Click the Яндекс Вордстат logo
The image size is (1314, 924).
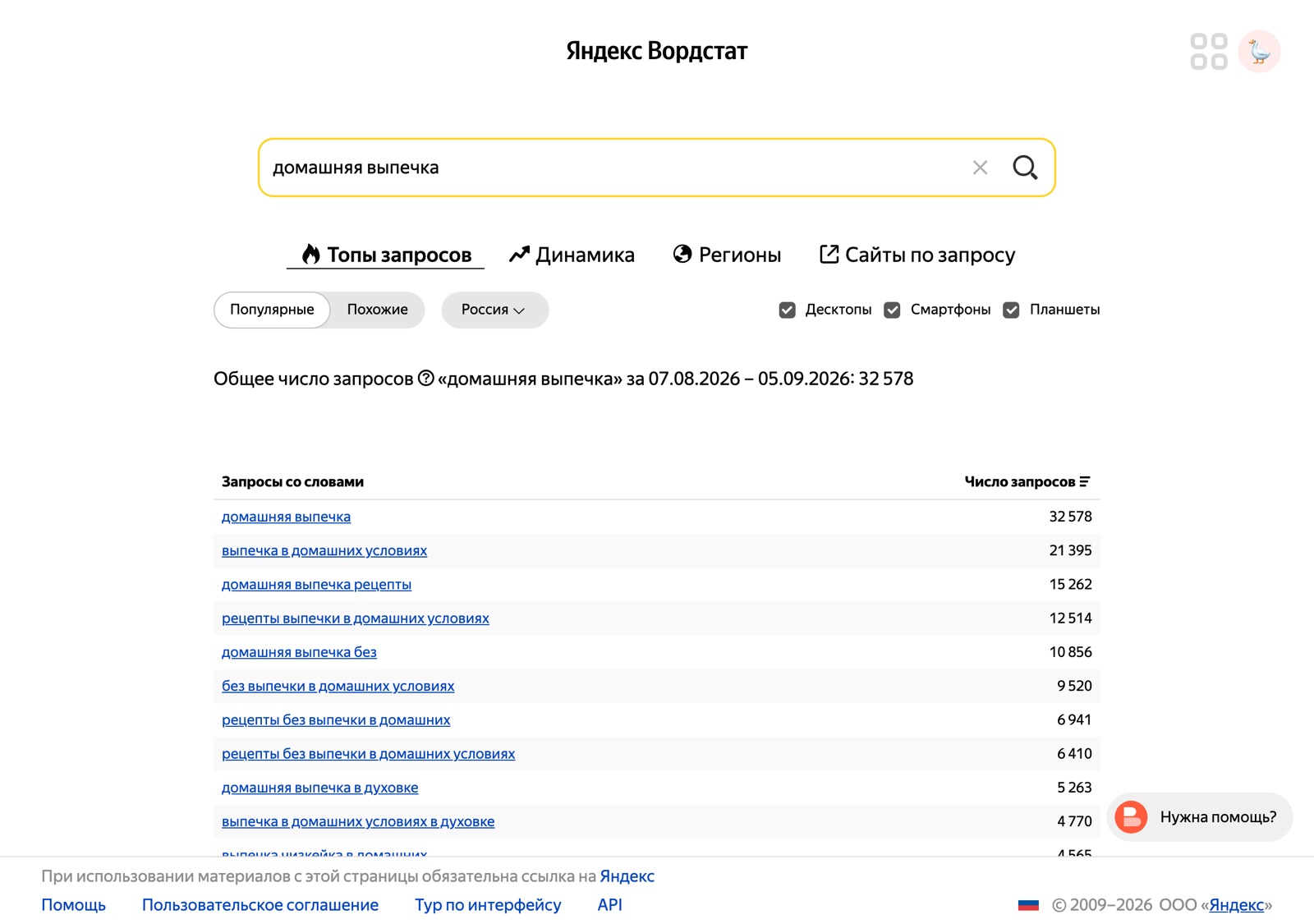[x=657, y=51]
